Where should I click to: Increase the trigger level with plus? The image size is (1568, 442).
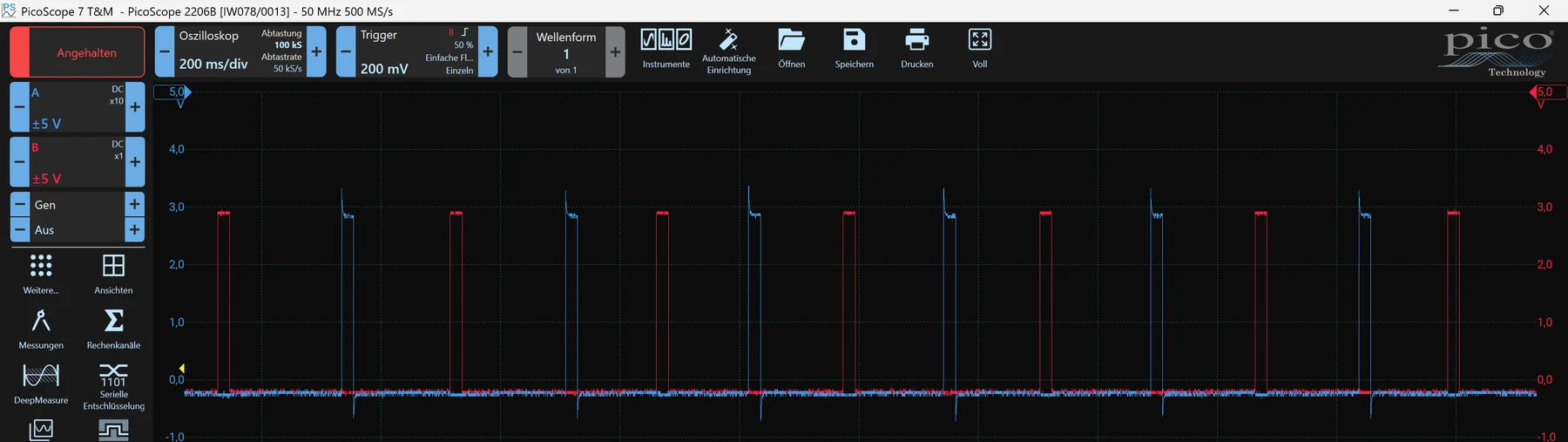point(488,51)
